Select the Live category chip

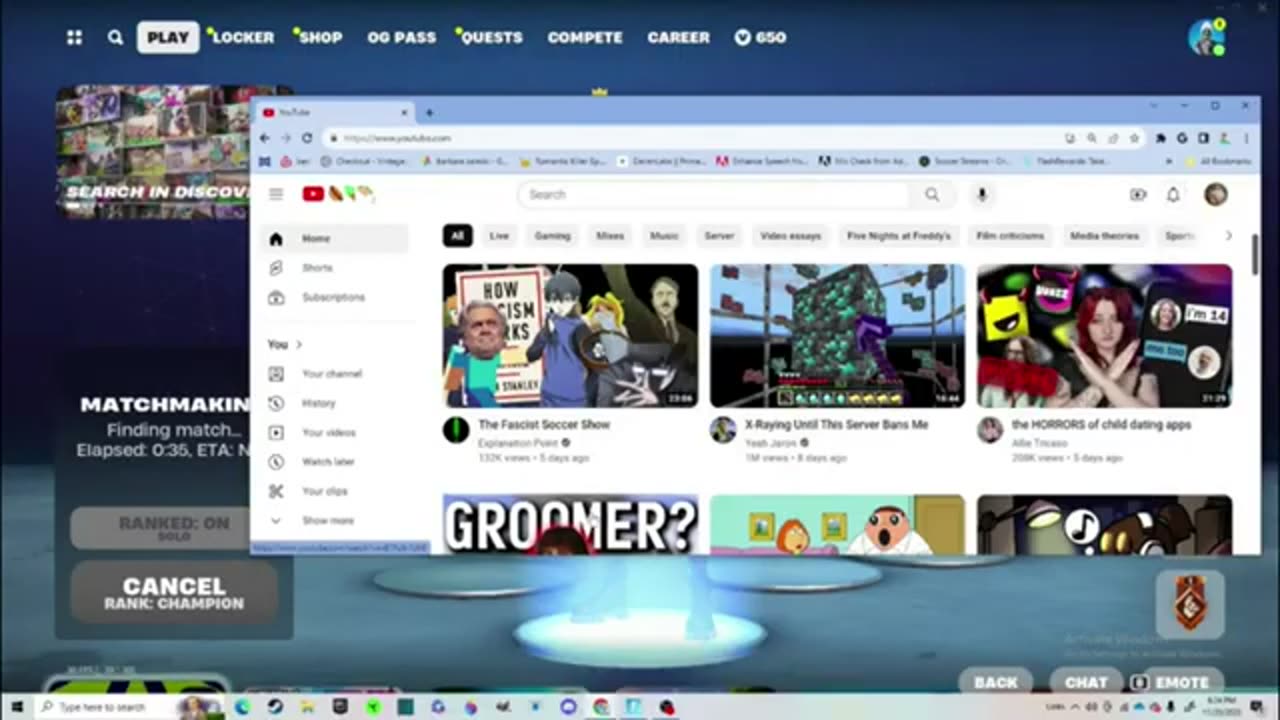point(499,236)
